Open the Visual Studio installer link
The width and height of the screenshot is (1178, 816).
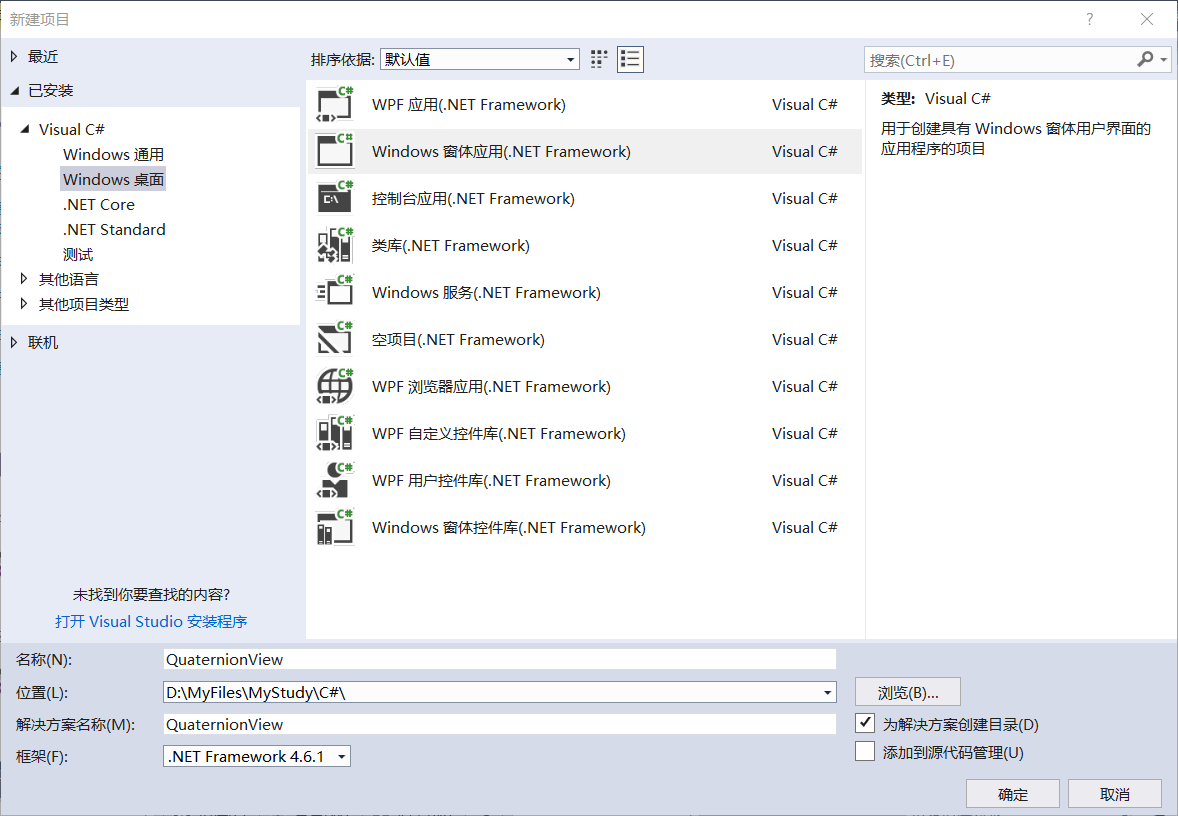pyautogui.click(x=151, y=621)
